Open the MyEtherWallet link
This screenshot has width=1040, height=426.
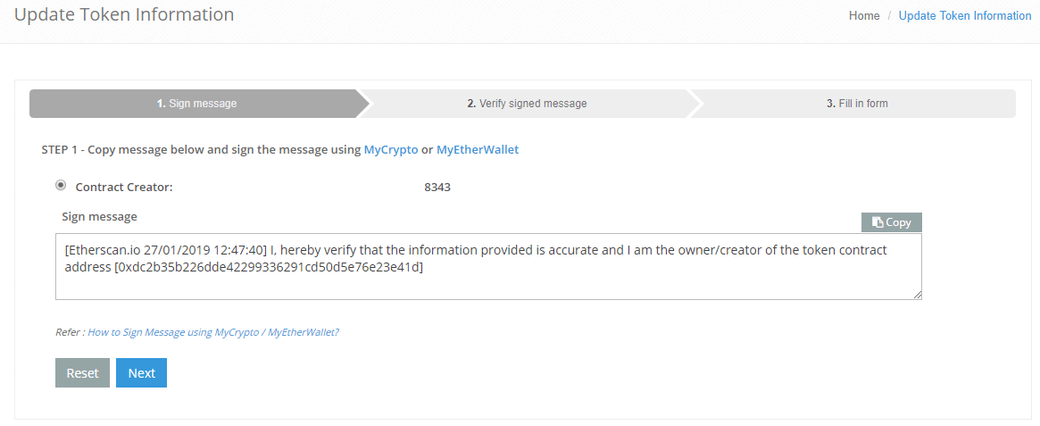(x=477, y=149)
